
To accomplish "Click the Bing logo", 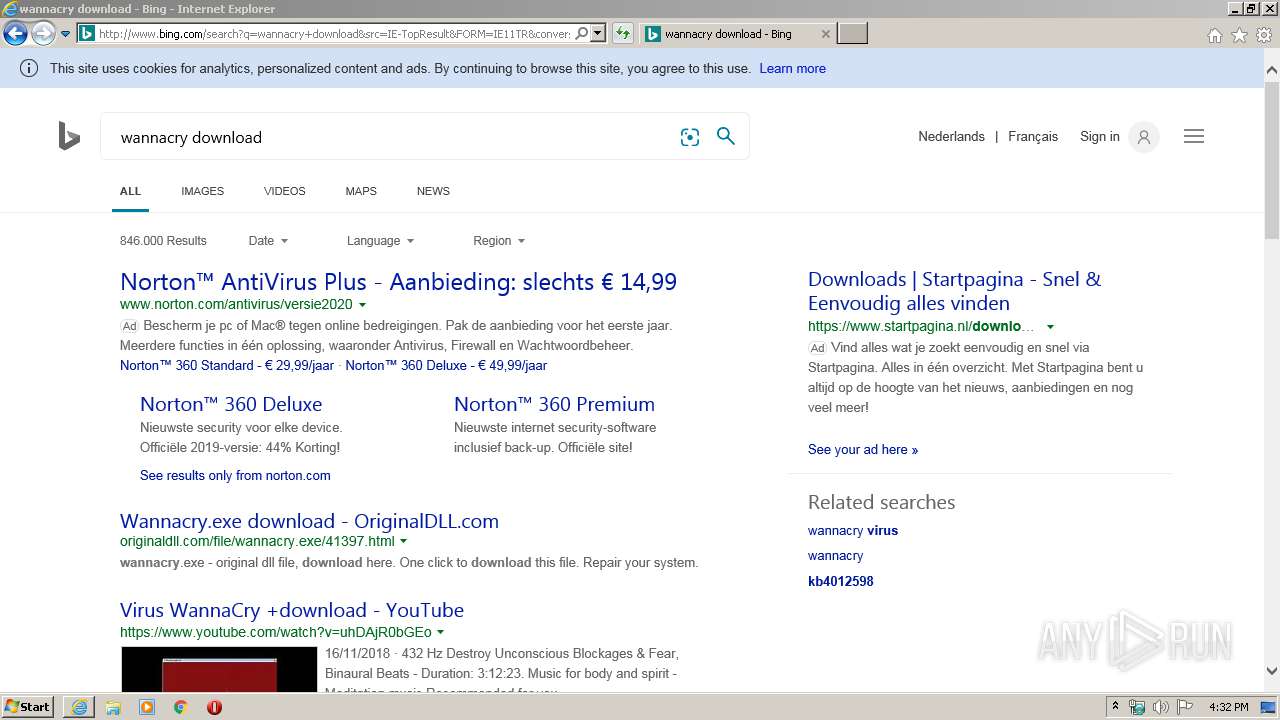I will click(x=69, y=136).
